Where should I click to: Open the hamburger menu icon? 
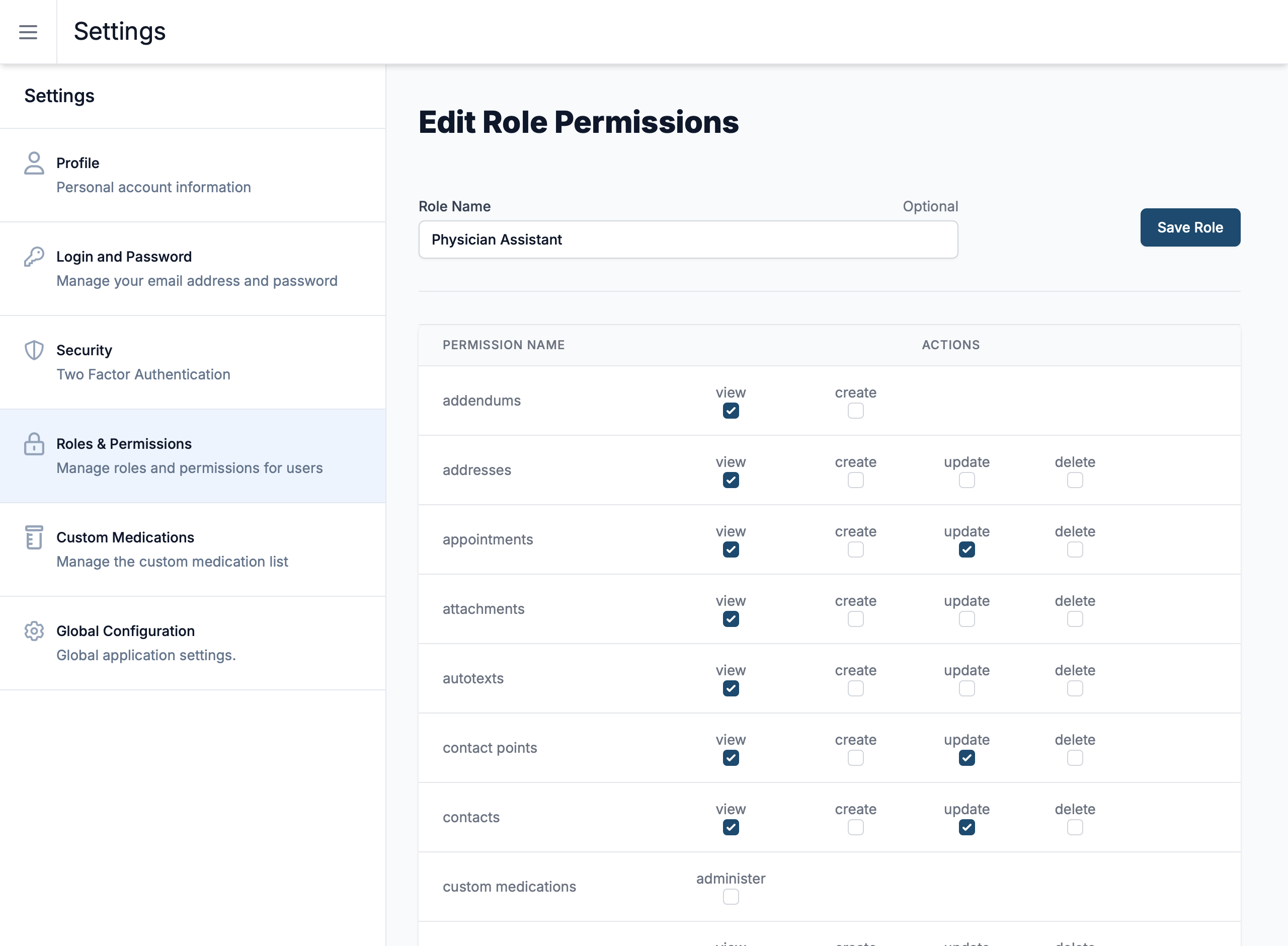click(x=28, y=32)
